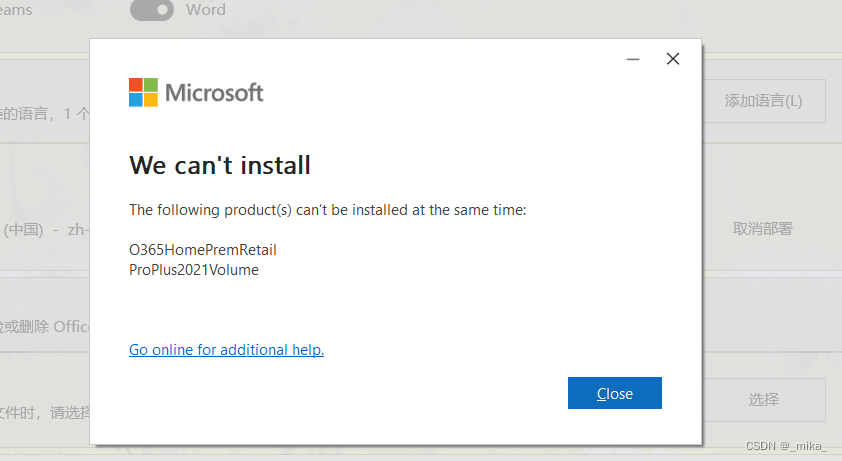
Task: Click the 选择 button in background window
Action: click(x=763, y=399)
